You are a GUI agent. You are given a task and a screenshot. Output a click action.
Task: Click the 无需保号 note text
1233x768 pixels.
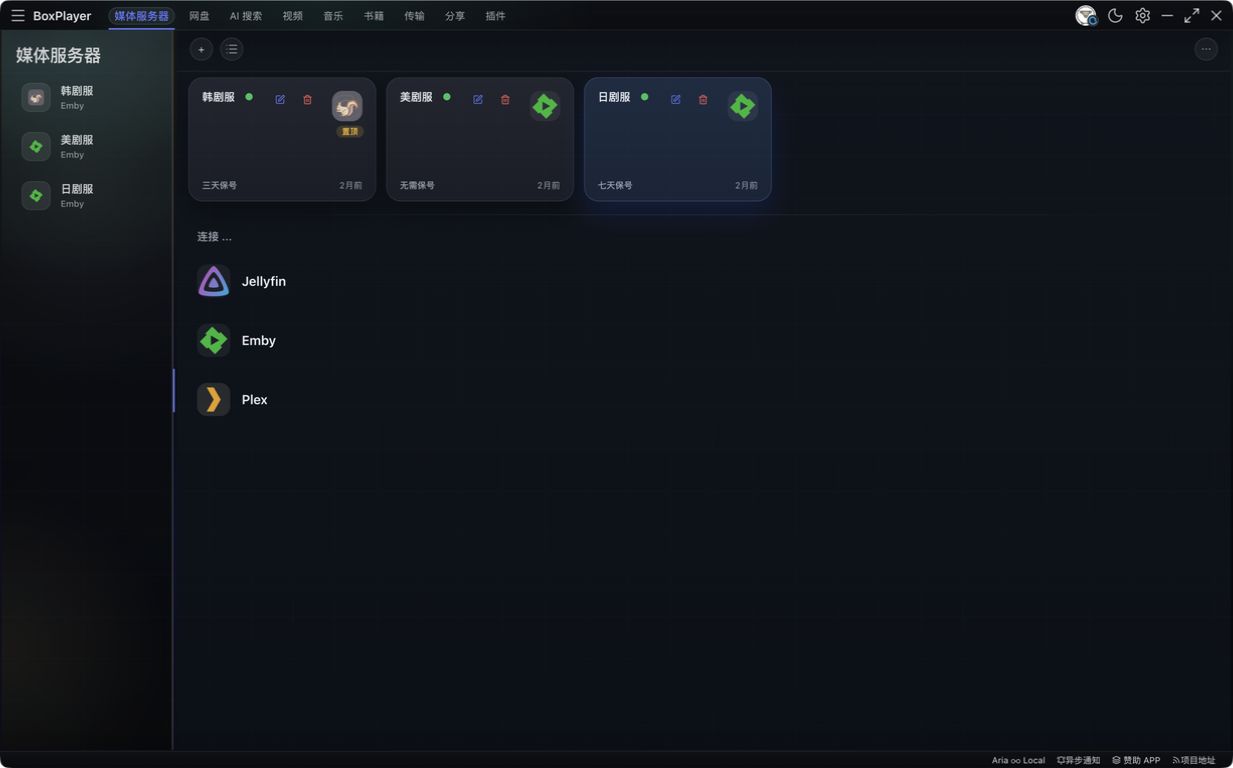coord(417,185)
